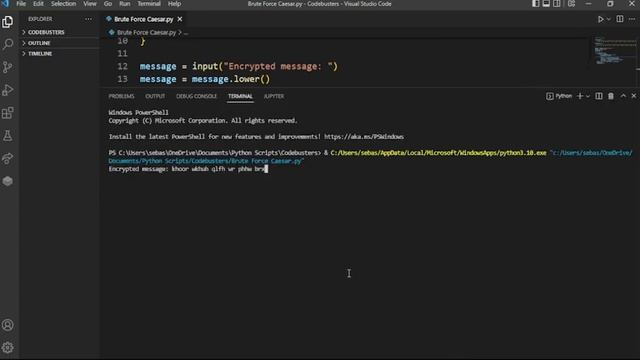Click code line 12 with input call
This screenshot has height=360, width=640.
pos(239,66)
